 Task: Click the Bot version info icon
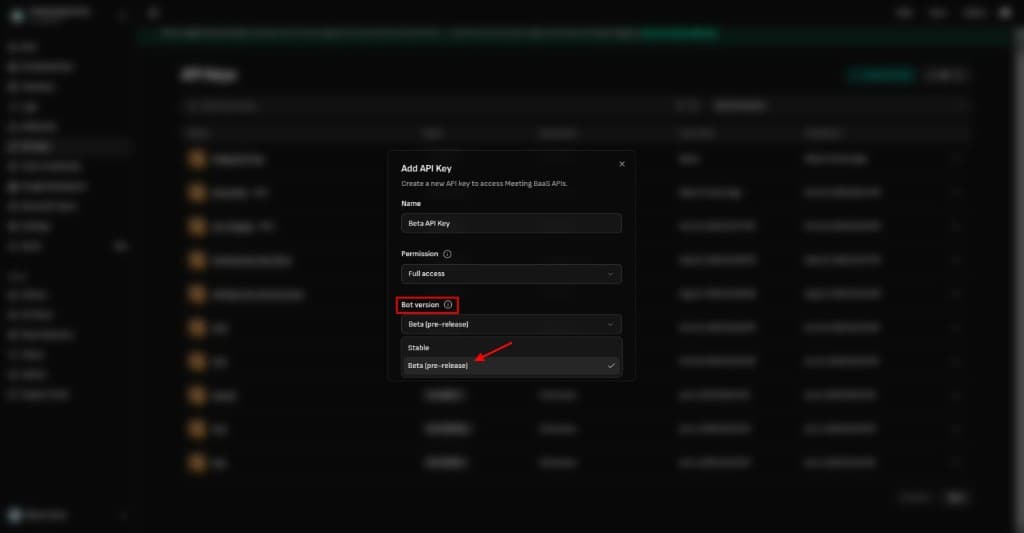(448, 305)
